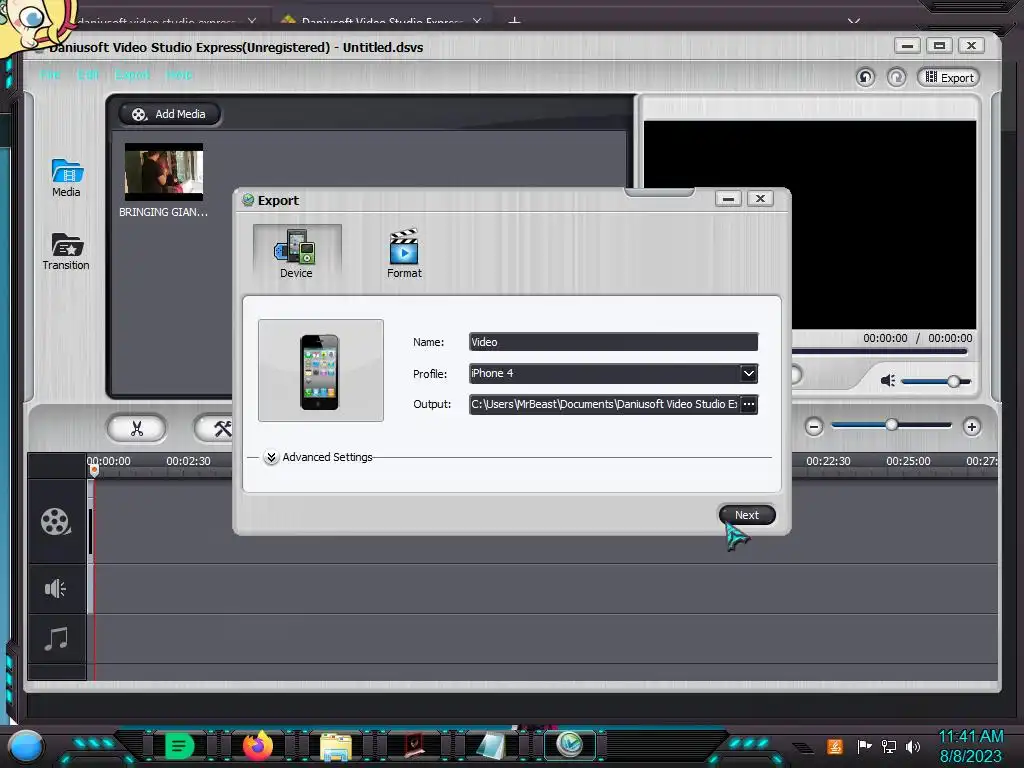Open the Media library panel
This screenshot has height=768, width=1024.
point(67,178)
